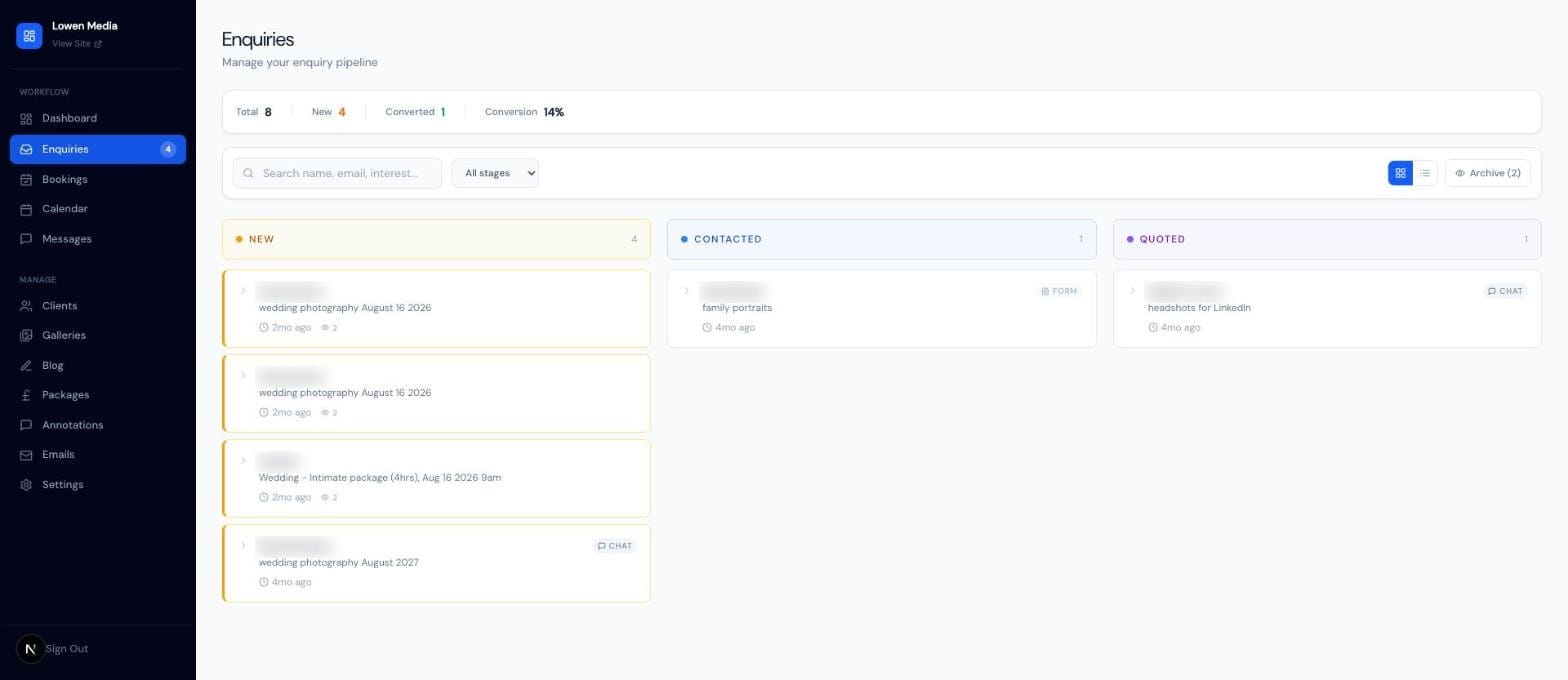Click the Emails envelope icon
1568x680 pixels.
click(26, 455)
